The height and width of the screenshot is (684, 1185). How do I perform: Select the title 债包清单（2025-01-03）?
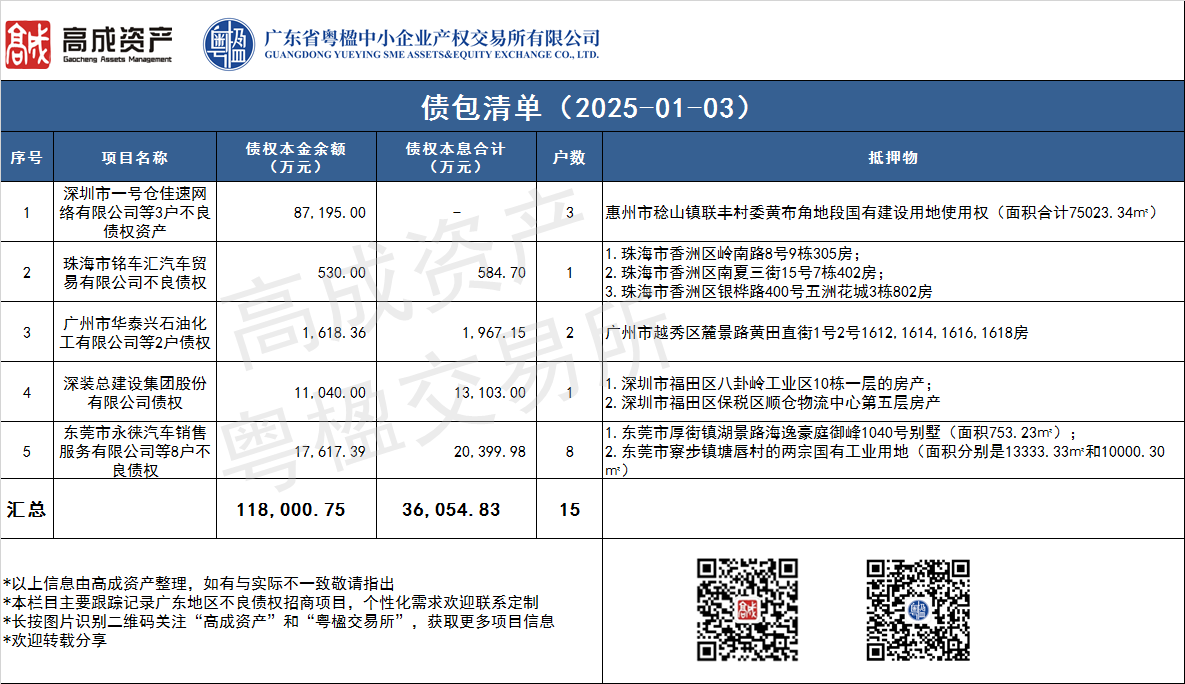click(587, 107)
